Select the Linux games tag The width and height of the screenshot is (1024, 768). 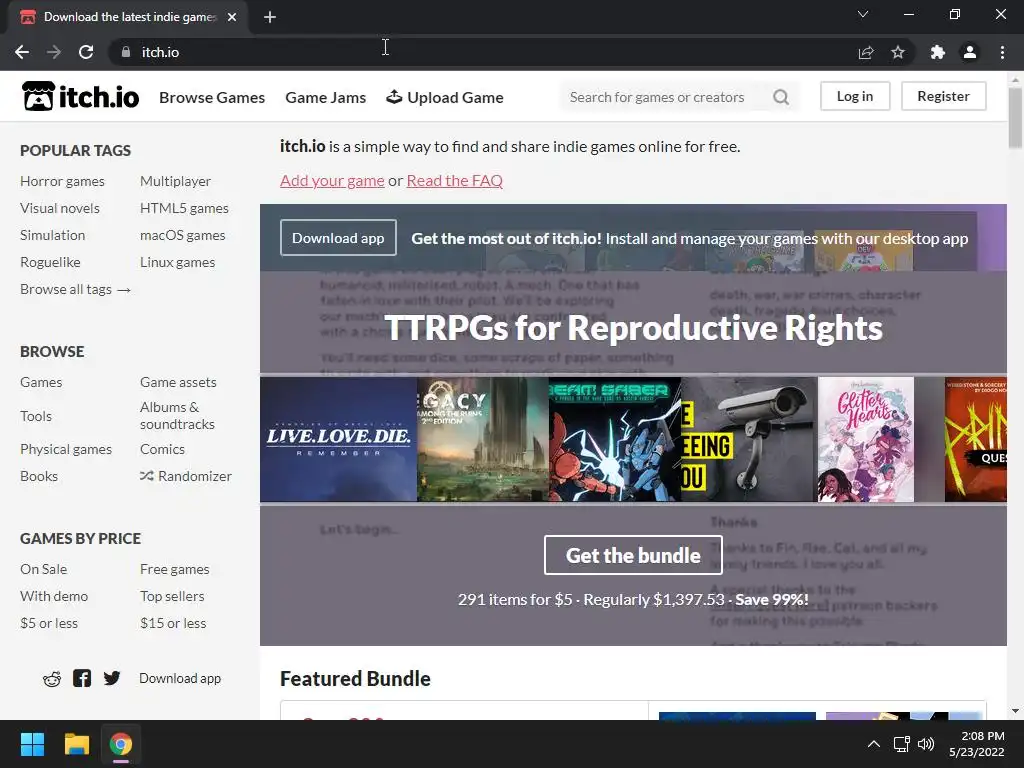[178, 262]
